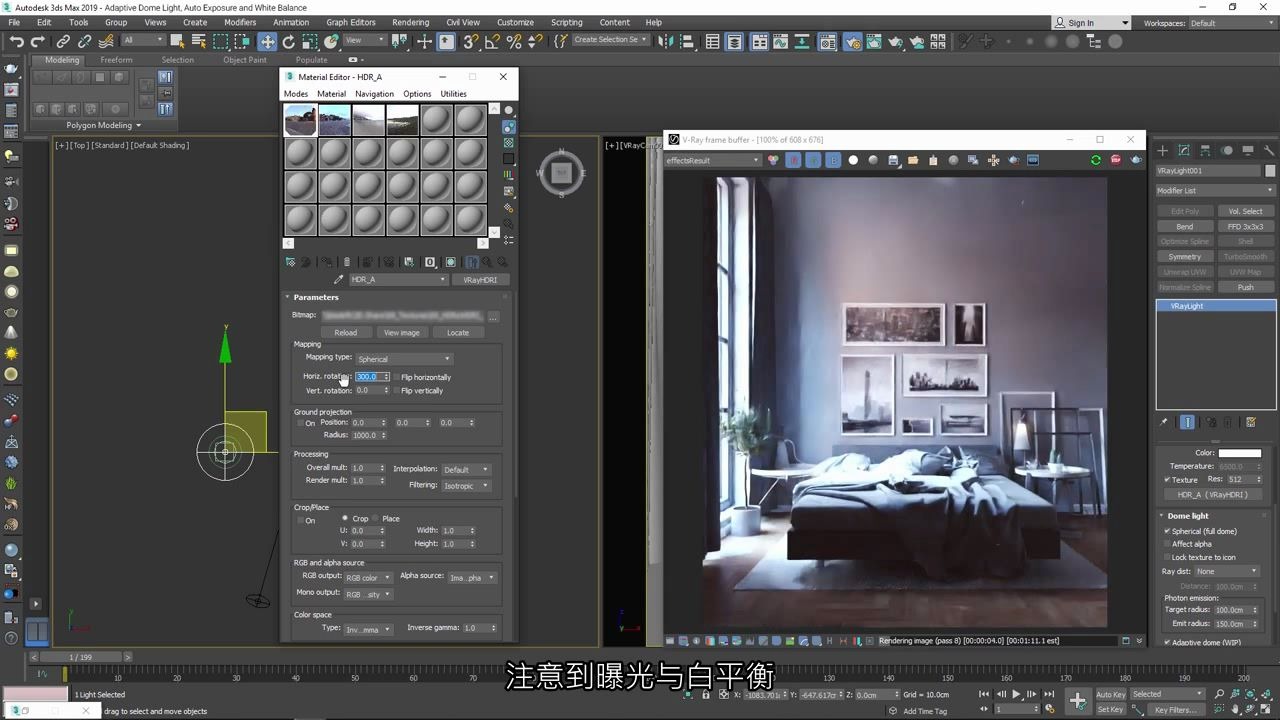Click the HDR_A ( VRayHDRI ) texture button
Screen dimensions: 1280x720
tap(1213, 494)
